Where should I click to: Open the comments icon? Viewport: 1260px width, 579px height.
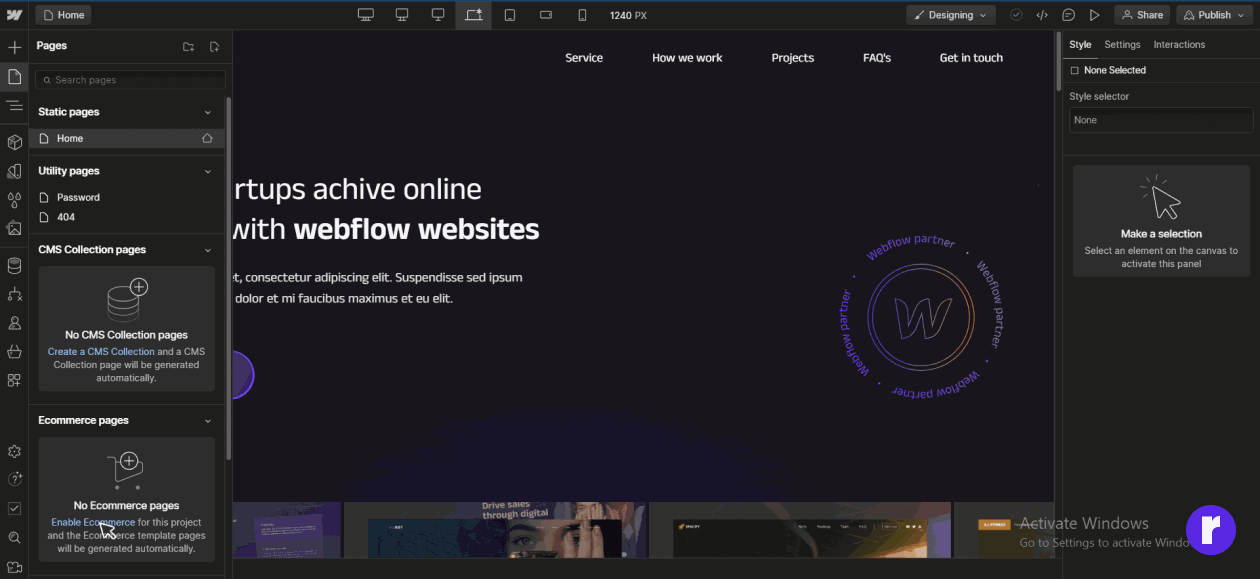1068,15
